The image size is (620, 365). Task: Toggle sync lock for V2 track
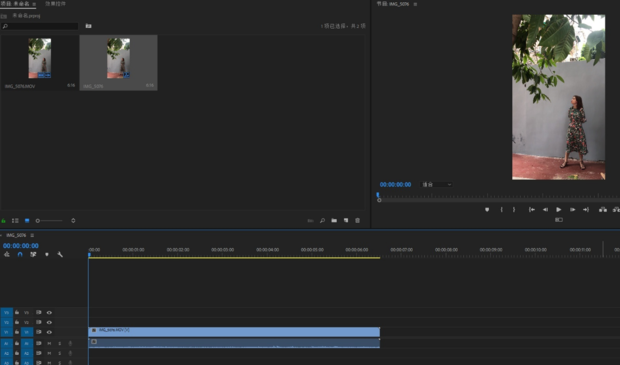click(x=39, y=322)
